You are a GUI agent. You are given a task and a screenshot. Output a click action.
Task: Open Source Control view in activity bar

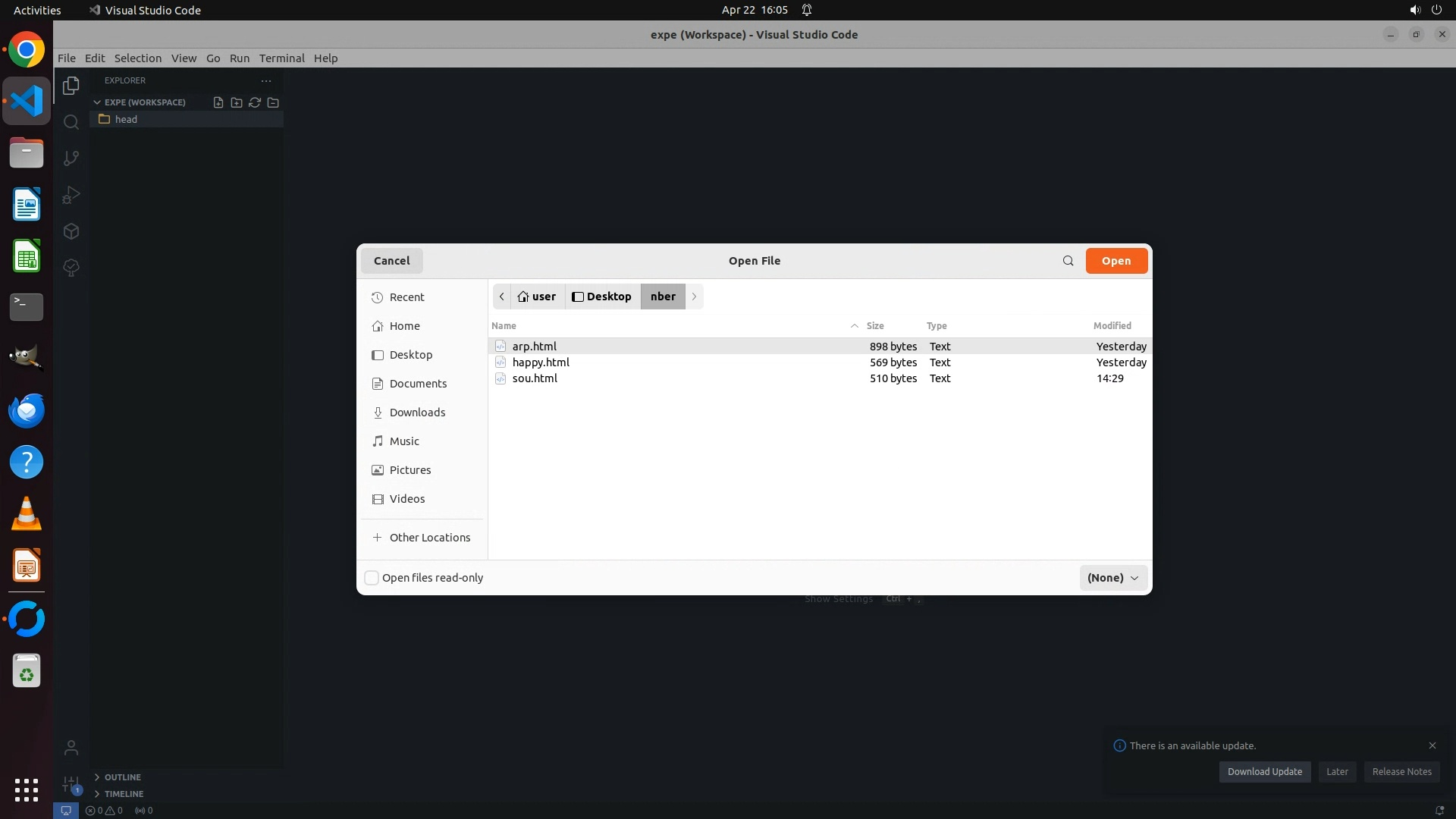[x=71, y=158]
